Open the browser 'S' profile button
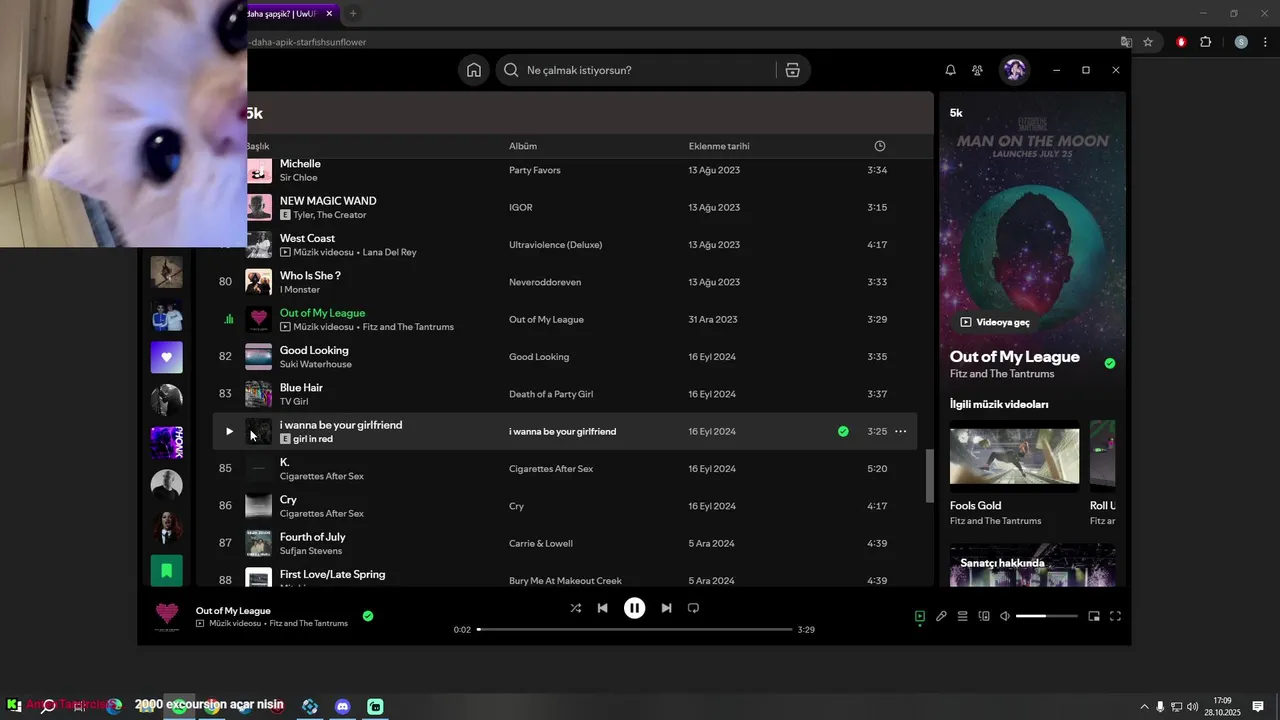 (1241, 42)
